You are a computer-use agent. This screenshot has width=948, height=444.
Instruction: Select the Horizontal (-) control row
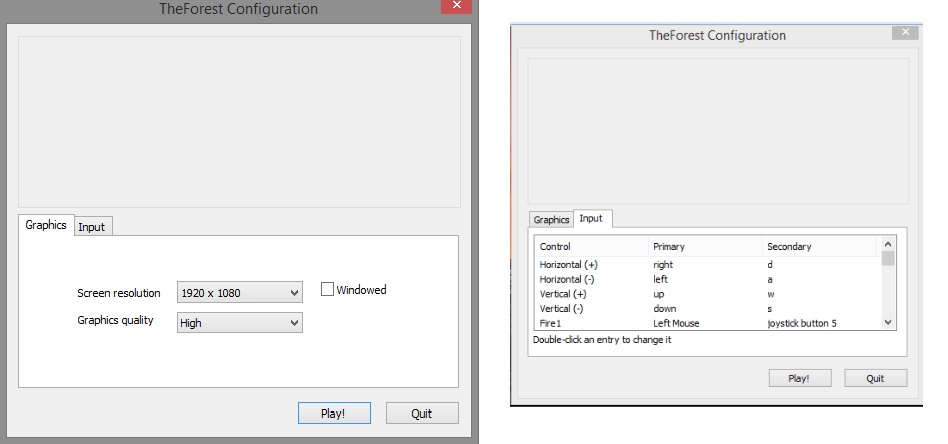tap(708, 279)
